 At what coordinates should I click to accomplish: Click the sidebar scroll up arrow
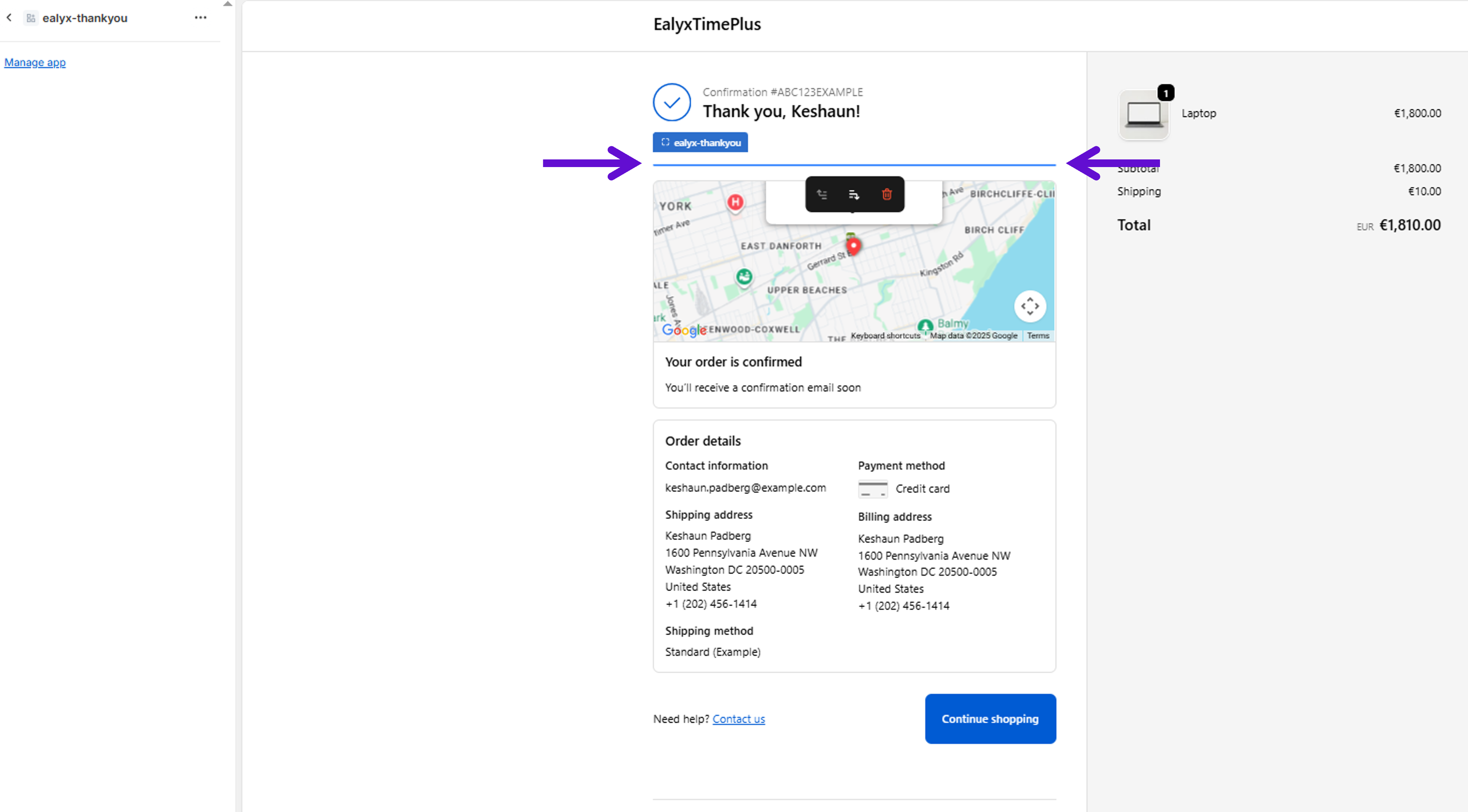click(x=228, y=4)
